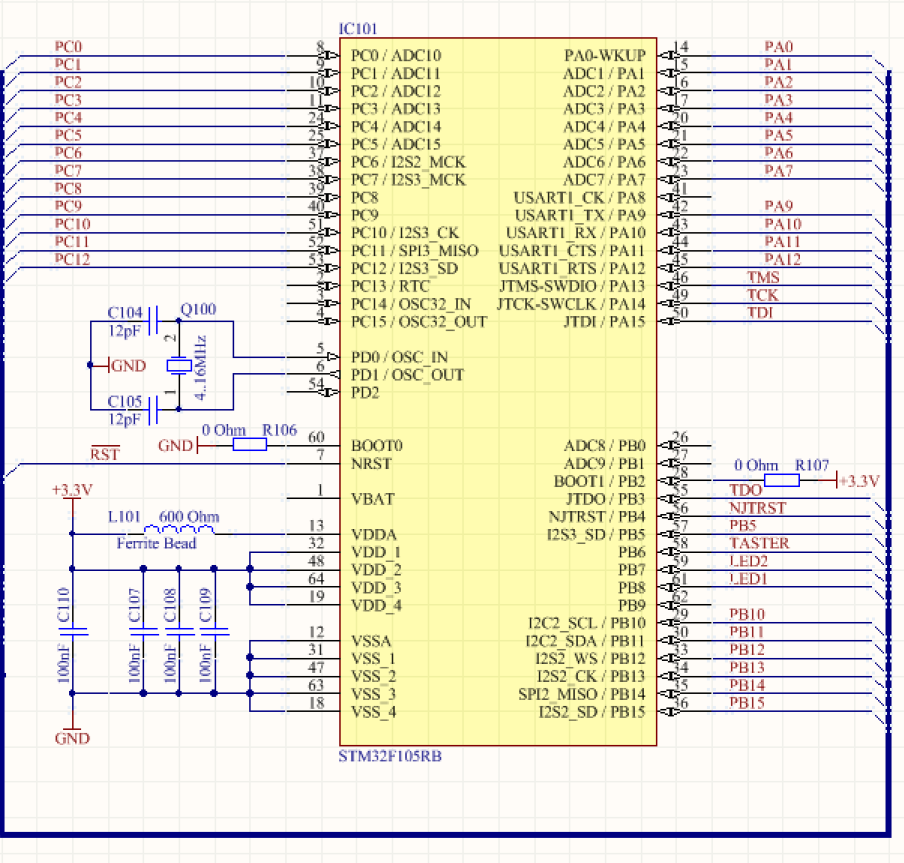Select capacitor C109 symbol
The width and height of the screenshot is (904, 863).
tap(214, 631)
